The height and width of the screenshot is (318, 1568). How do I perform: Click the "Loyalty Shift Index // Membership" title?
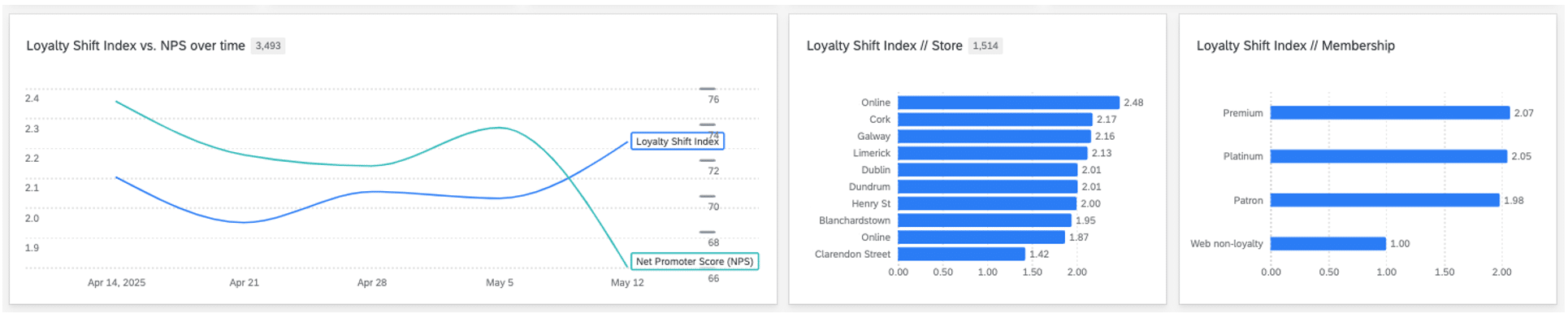1295,46
